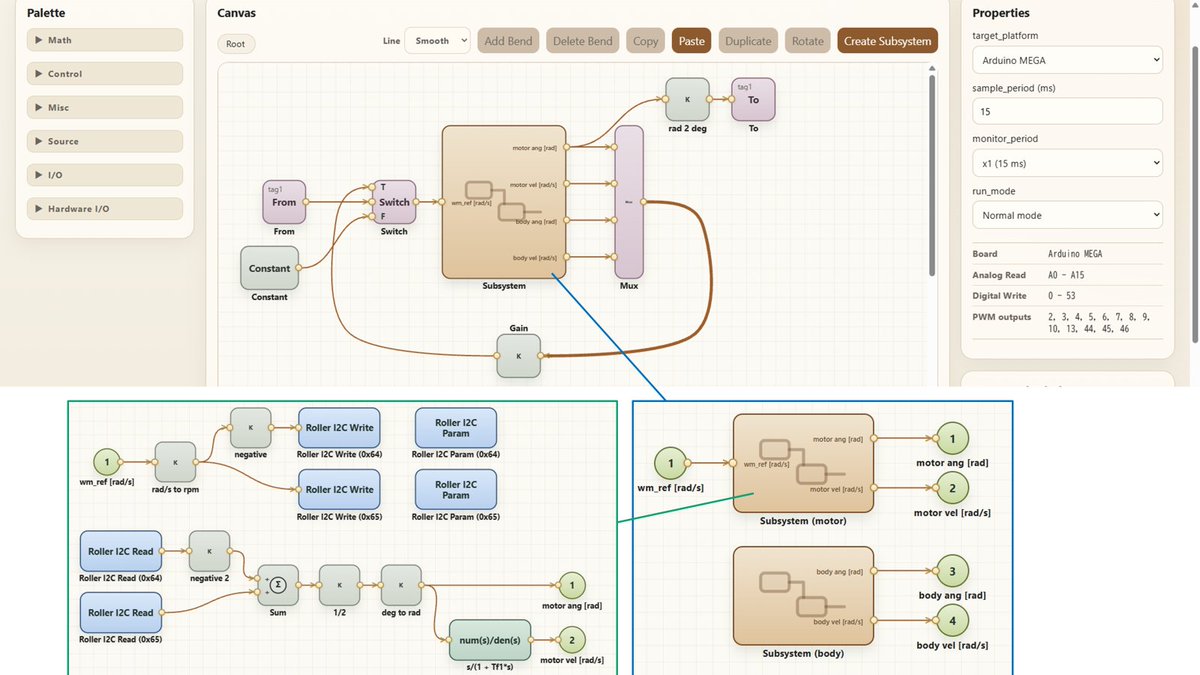Select Roller I2C Read (0x64) block
1200x675 pixels.
click(x=121, y=551)
